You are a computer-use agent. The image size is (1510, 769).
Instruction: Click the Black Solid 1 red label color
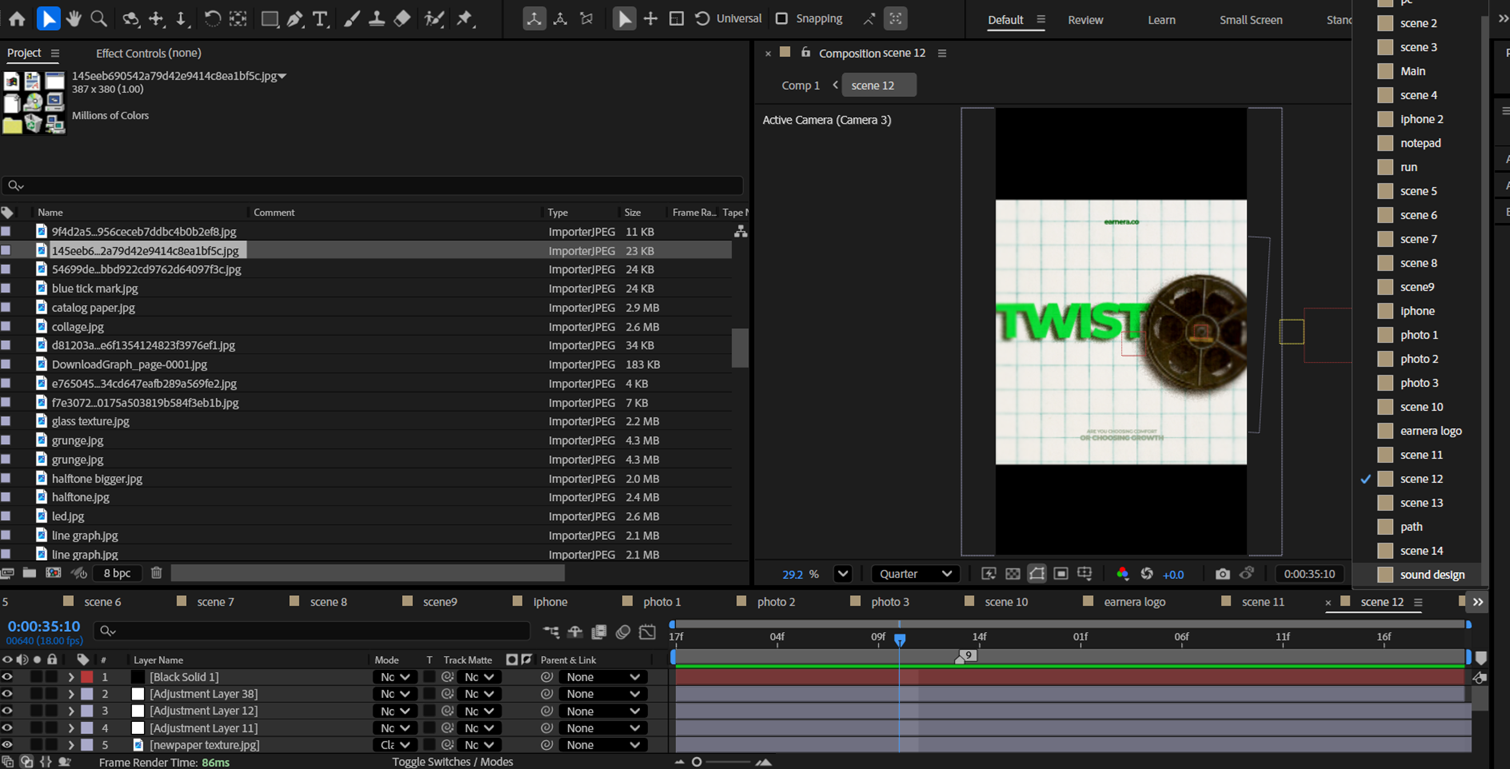[87, 677]
